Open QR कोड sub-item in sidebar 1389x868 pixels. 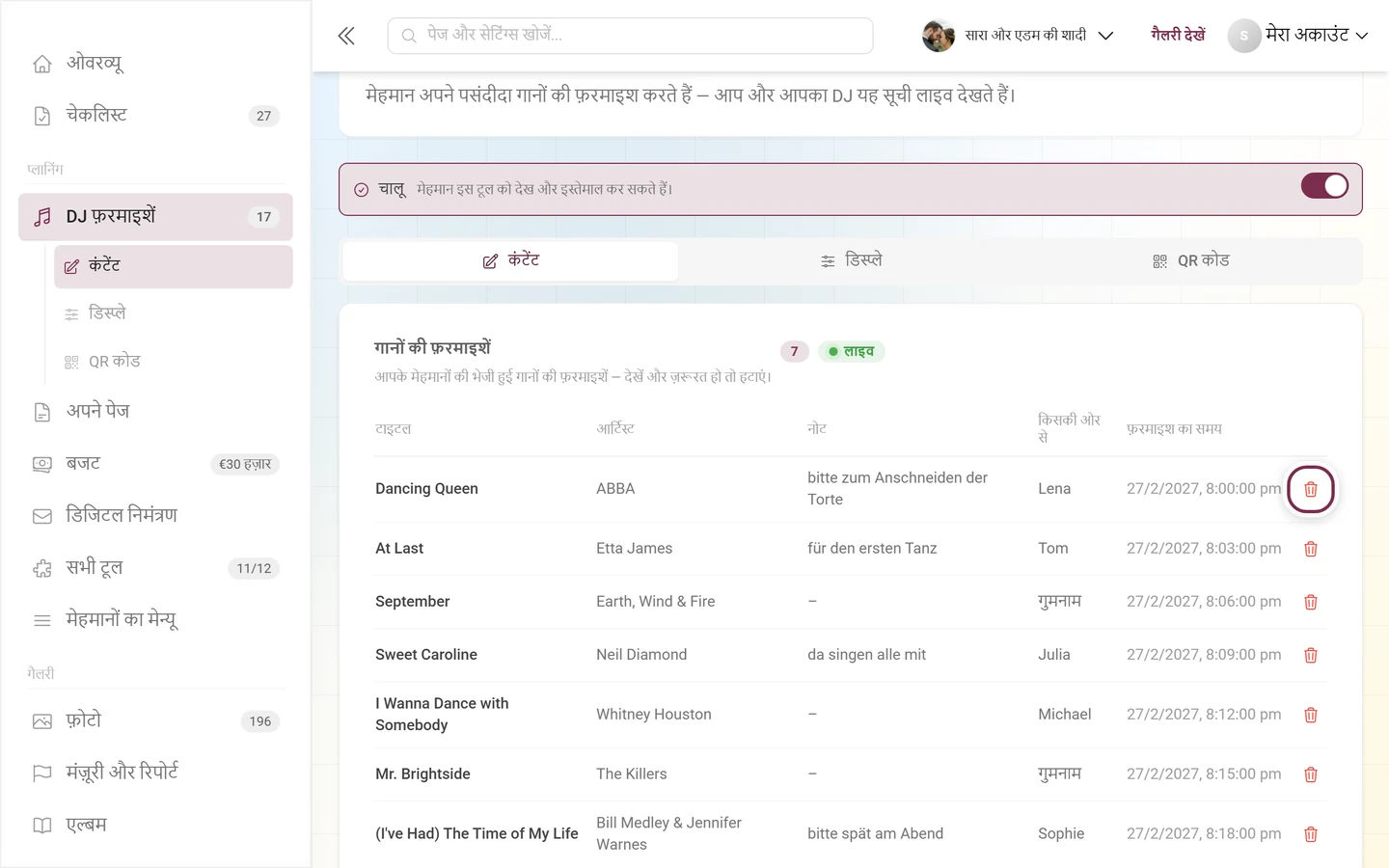click(x=174, y=362)
